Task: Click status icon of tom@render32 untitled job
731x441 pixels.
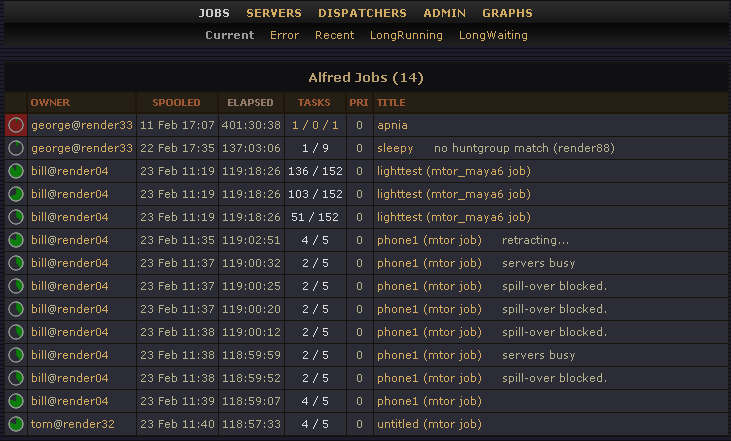Action: coord(15,424)
